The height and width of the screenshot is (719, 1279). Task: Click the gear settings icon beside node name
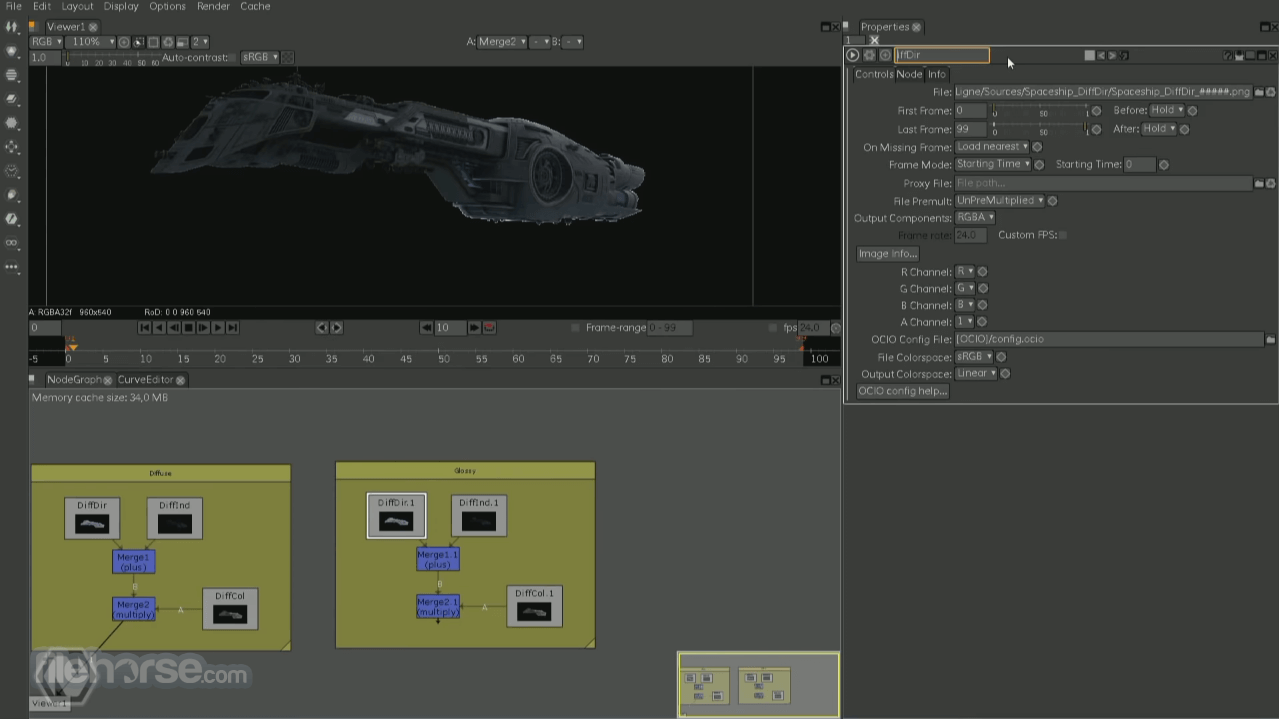pyautogui.click(x=869, y=56)
